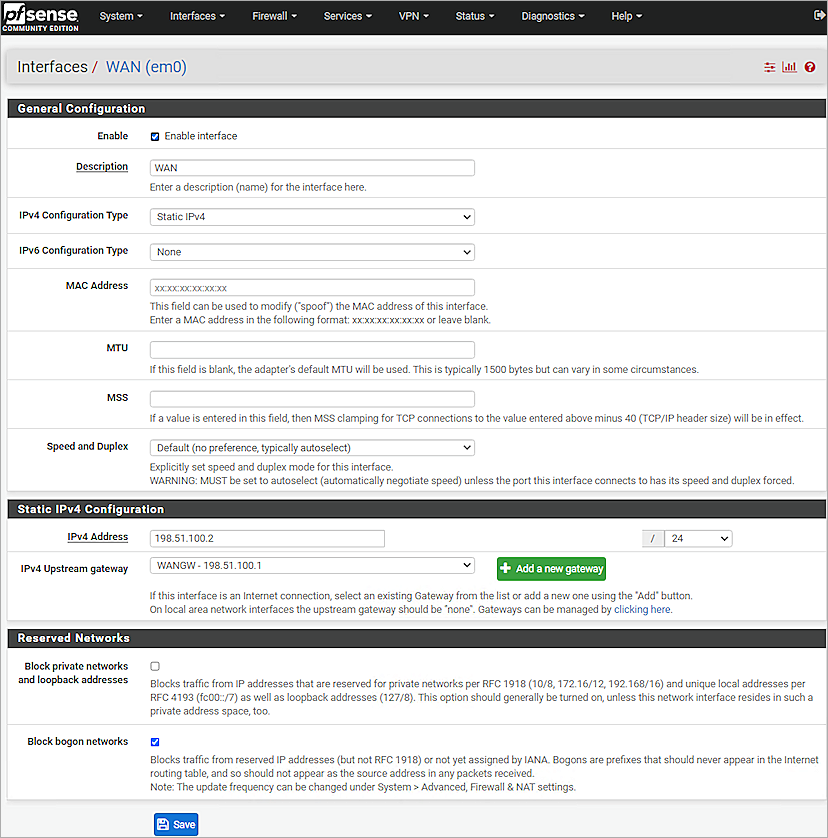Uncheck the Enable interface checkbox

point(153,136)
